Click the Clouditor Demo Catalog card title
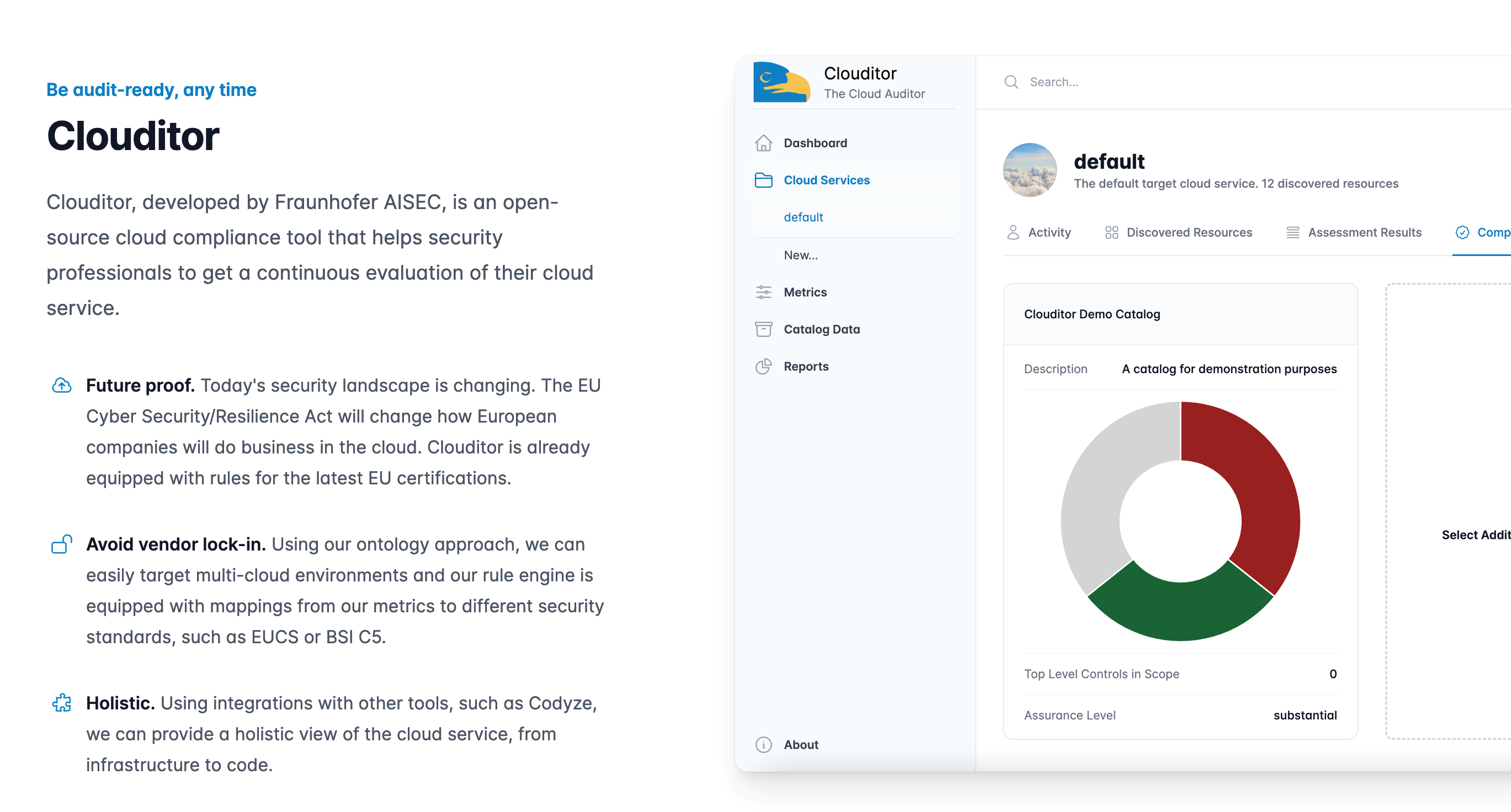 (x=1092, y=314)
